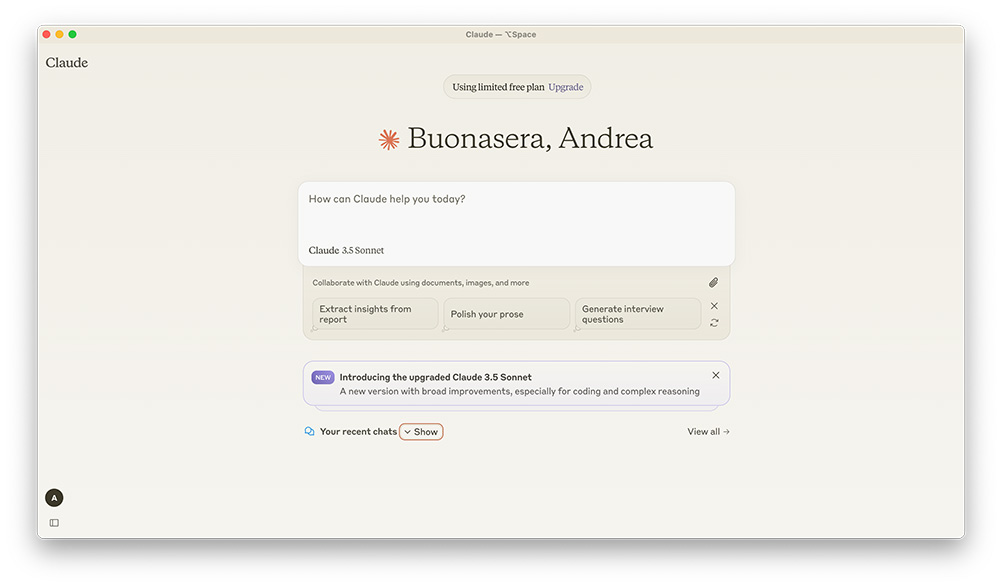The image size is (1000, 587).
Task: Close the window with the red button
Action: [x=47, y=34]
